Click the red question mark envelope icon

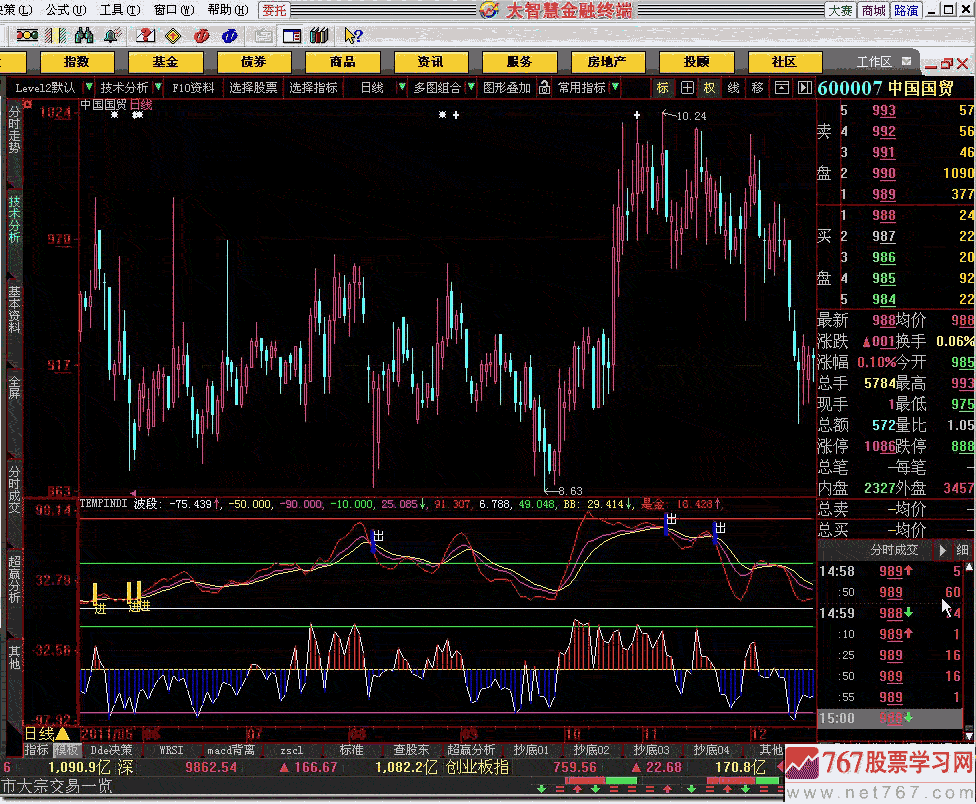click(x=146, y=35)
